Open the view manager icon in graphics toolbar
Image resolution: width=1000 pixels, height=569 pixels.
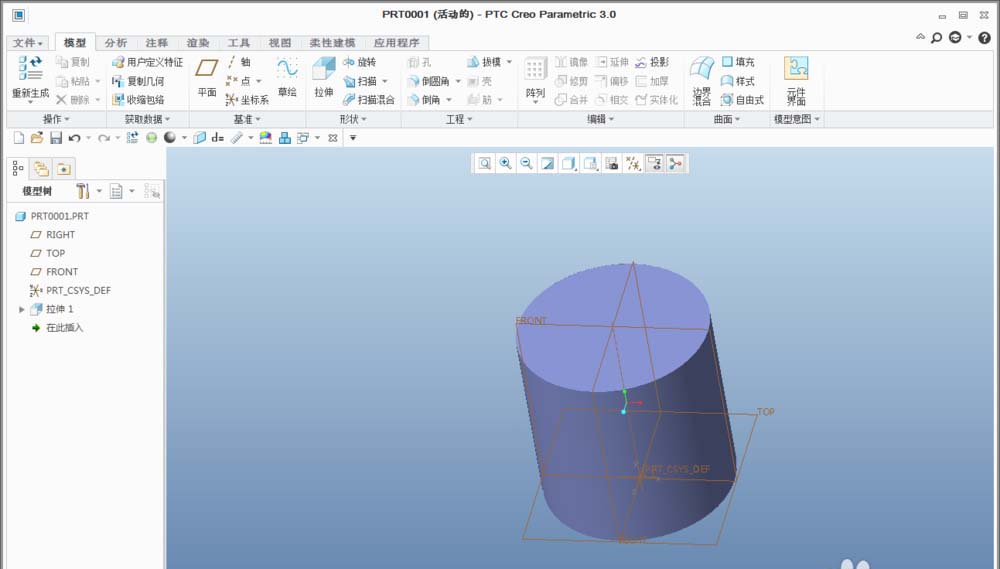point(612,164)
